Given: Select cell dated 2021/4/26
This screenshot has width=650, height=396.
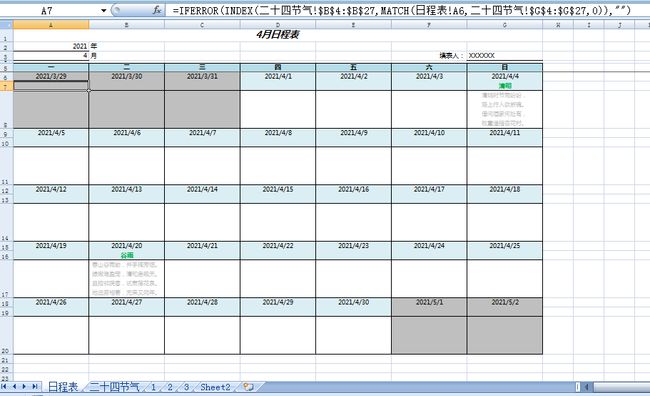Looking at the screenshot, I should (x=51, y=302).
